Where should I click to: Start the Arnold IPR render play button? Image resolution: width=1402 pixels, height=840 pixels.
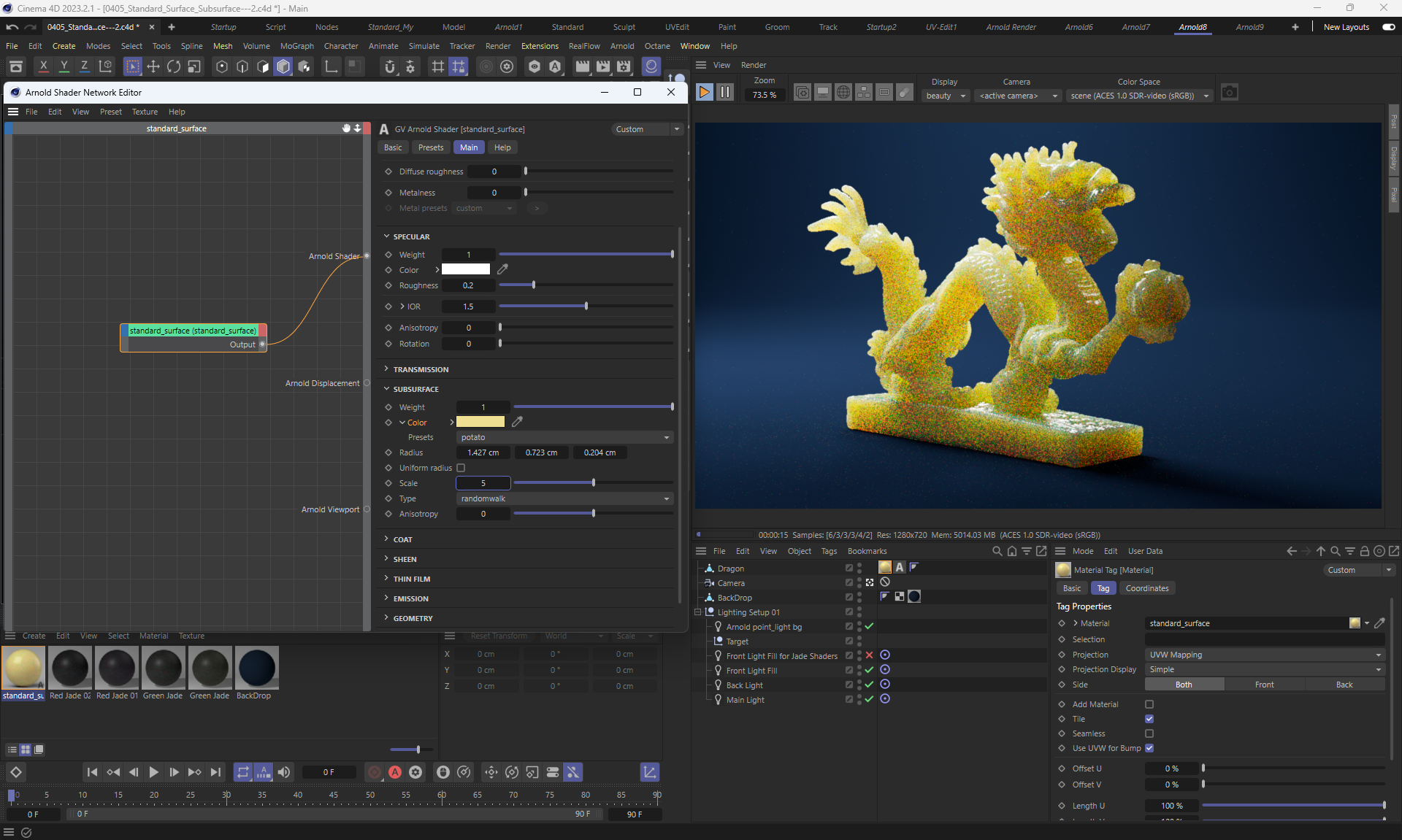click(x=704, y=93)
